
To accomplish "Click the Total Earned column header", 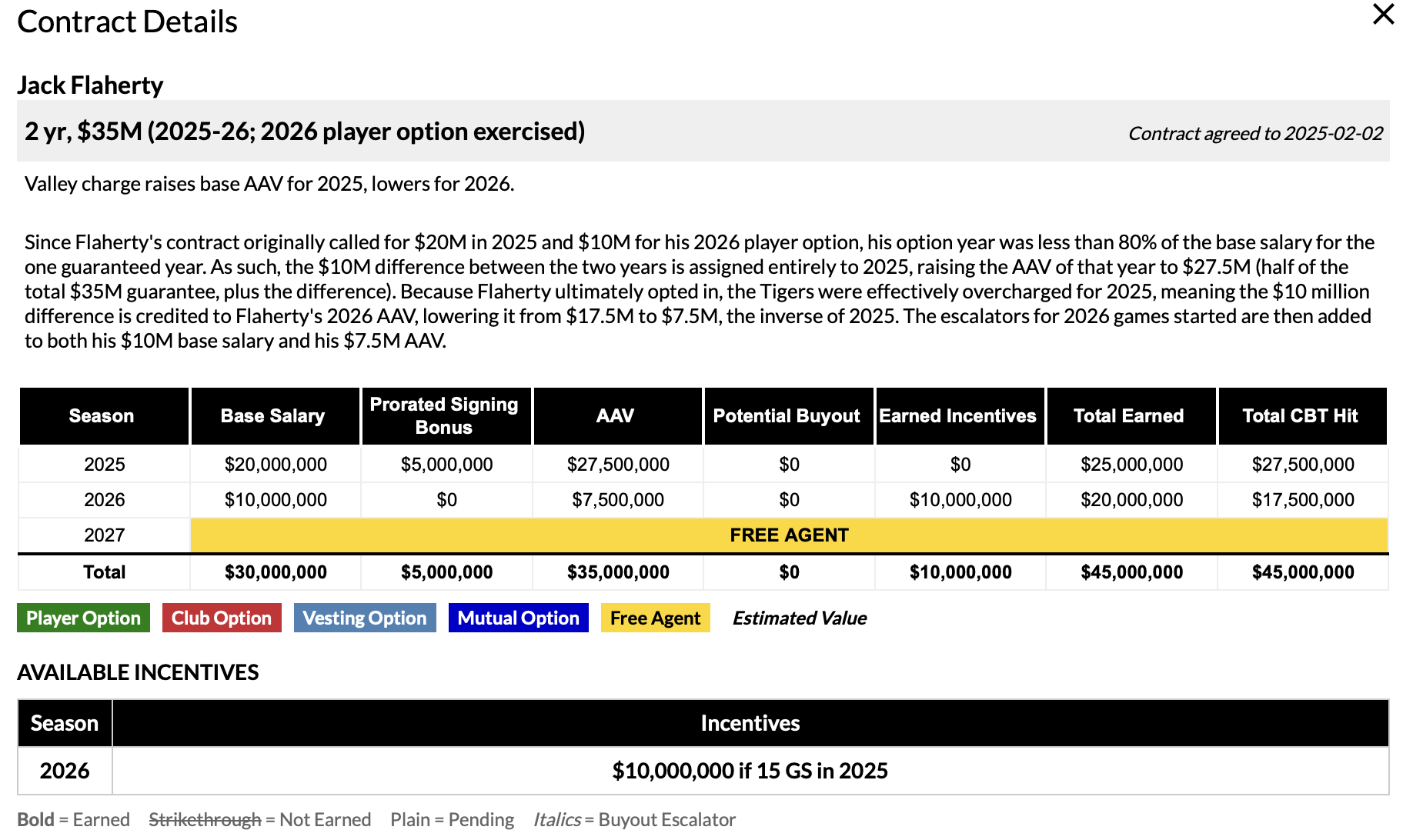I will (x=1129, y=416).
